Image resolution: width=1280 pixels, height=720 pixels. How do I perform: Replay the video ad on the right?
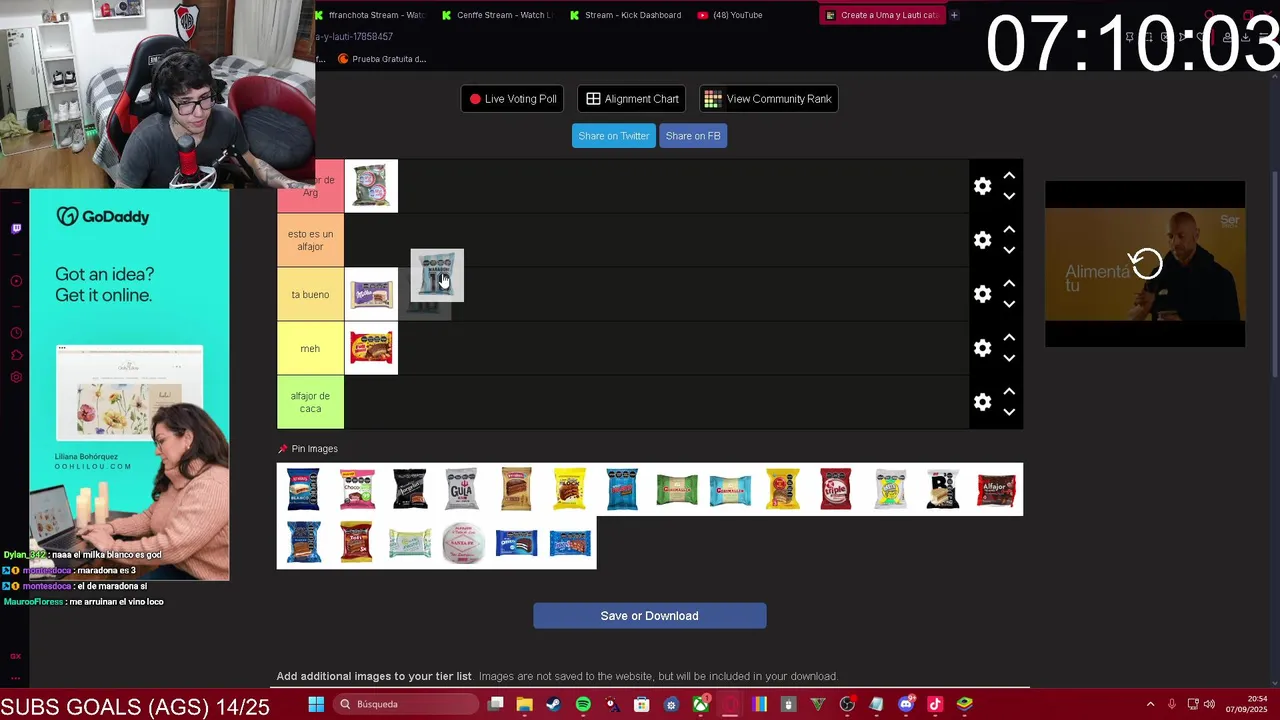click(1146, 264)
